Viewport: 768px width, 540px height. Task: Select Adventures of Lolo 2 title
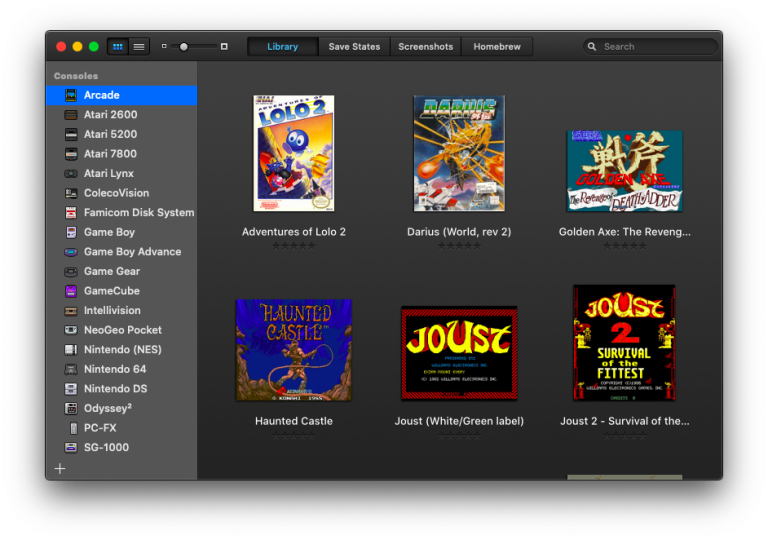293,232
